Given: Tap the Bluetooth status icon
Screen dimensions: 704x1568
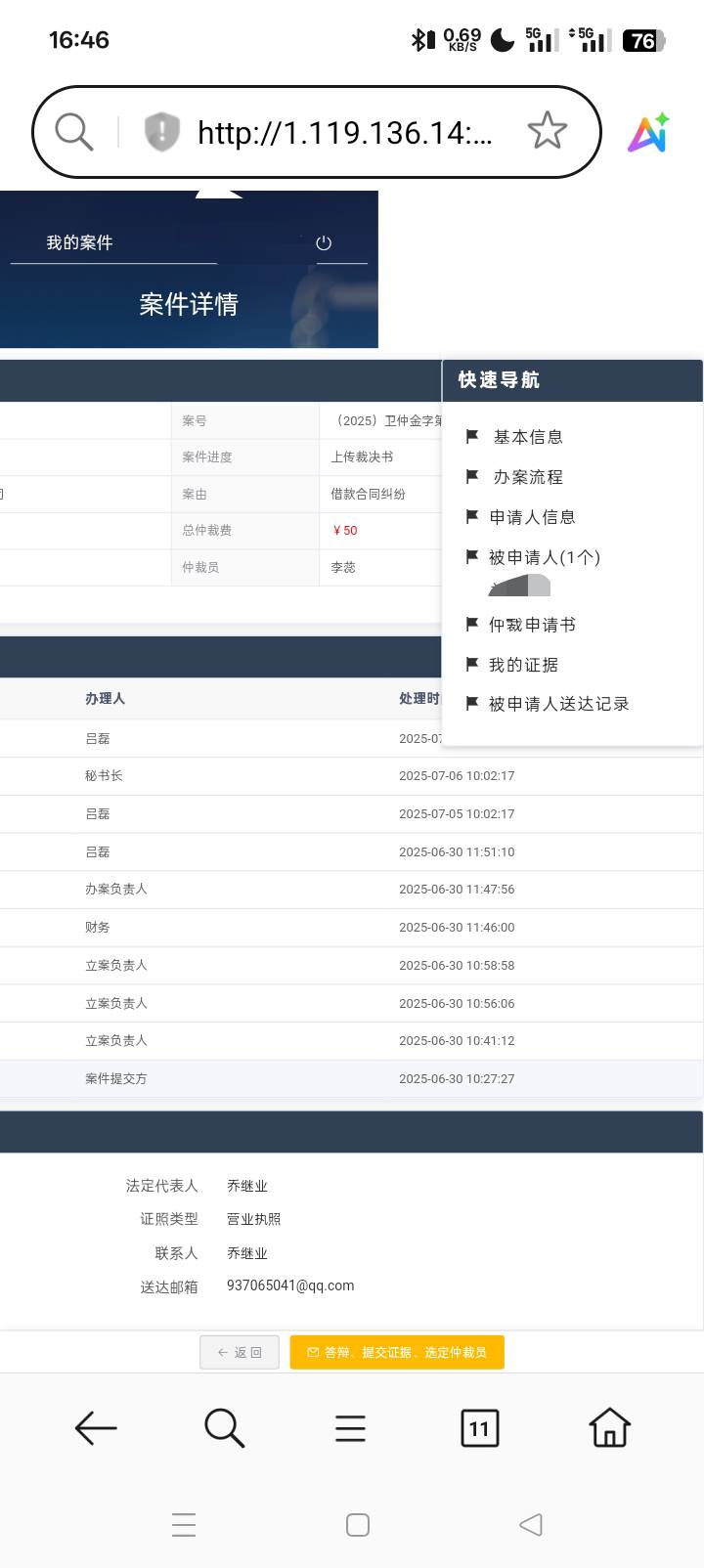Looking at the screenshot, I should [421, 40].
